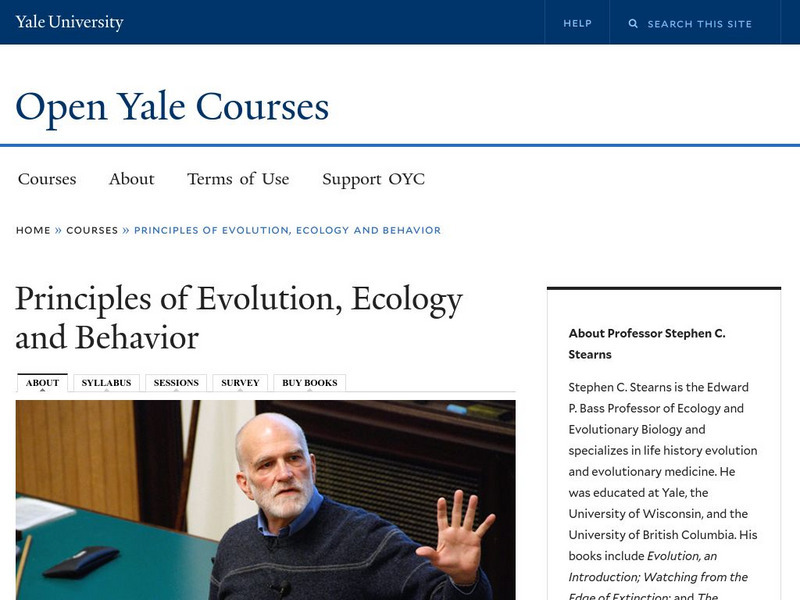Open the About menu item
Screen dimensions: 800x600
click(x=131, y=179)
